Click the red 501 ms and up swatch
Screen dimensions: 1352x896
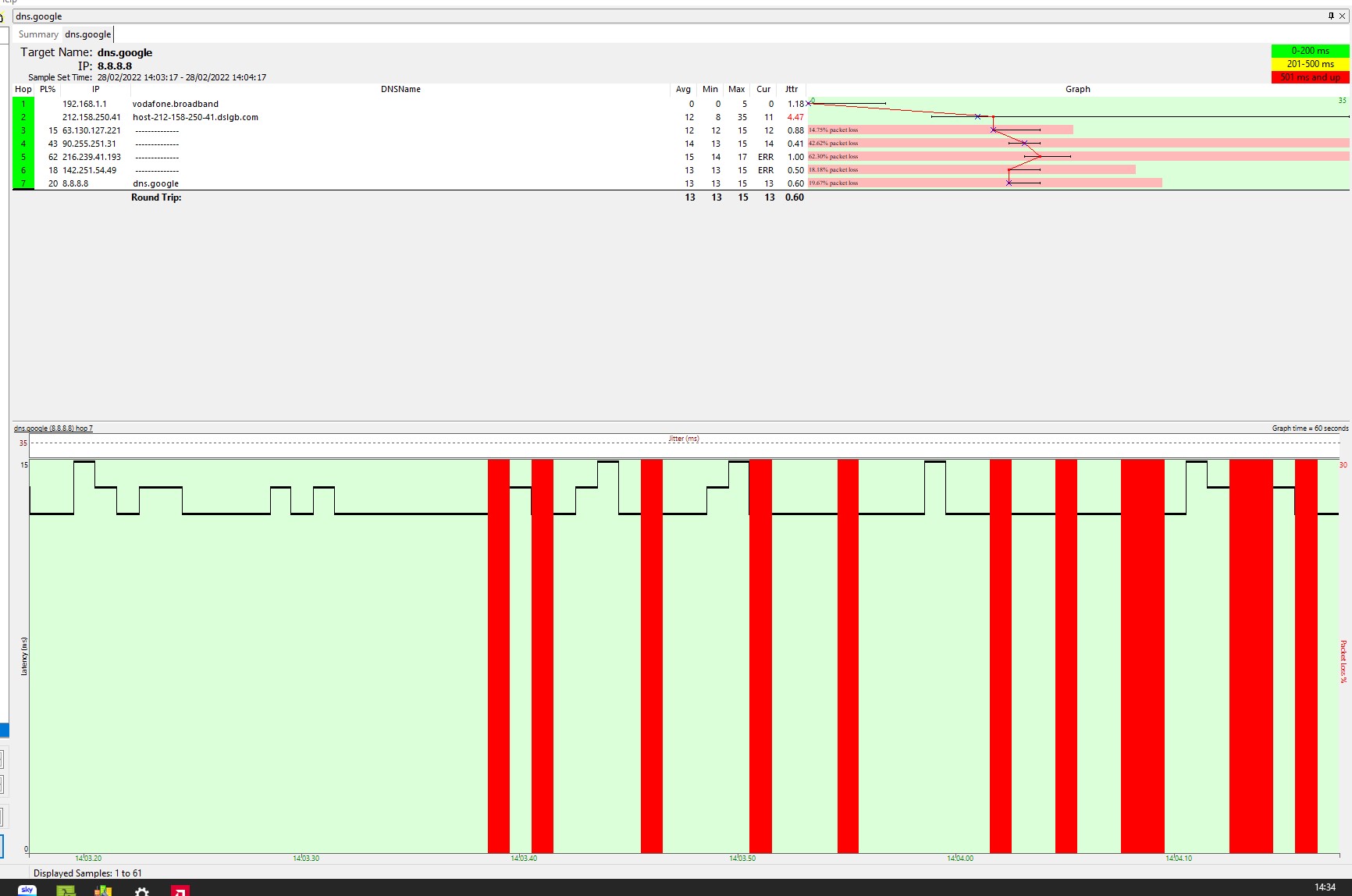coord(1309,76)
